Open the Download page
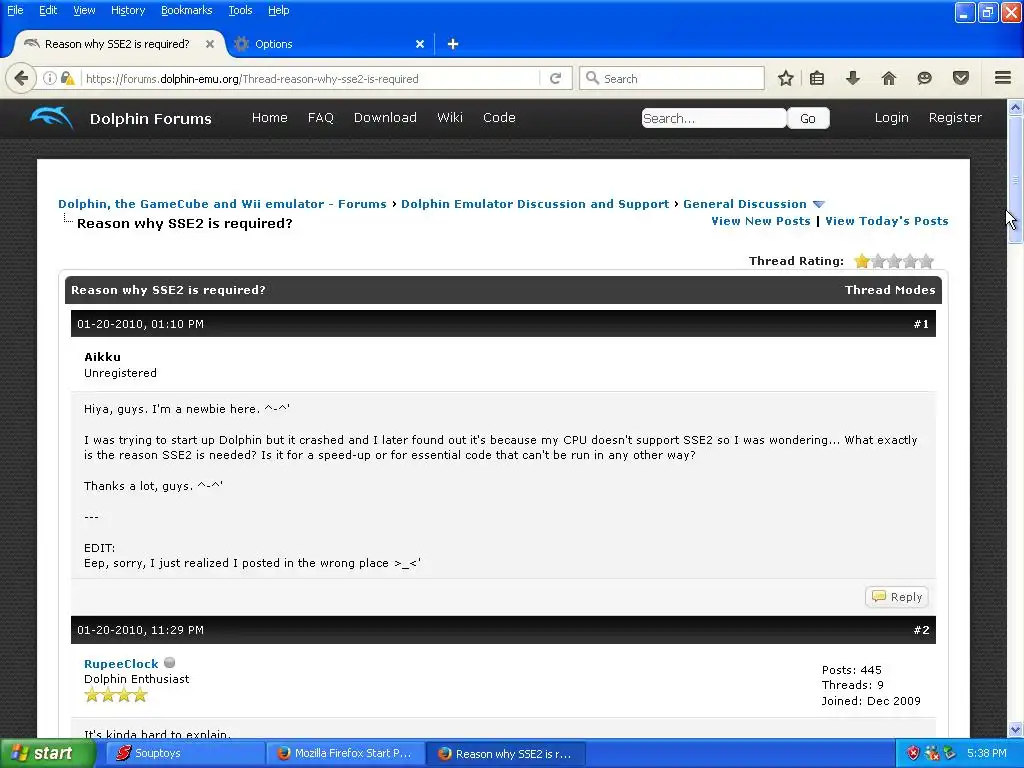The width and height of the screenshot is (1024, 768). 385,118
